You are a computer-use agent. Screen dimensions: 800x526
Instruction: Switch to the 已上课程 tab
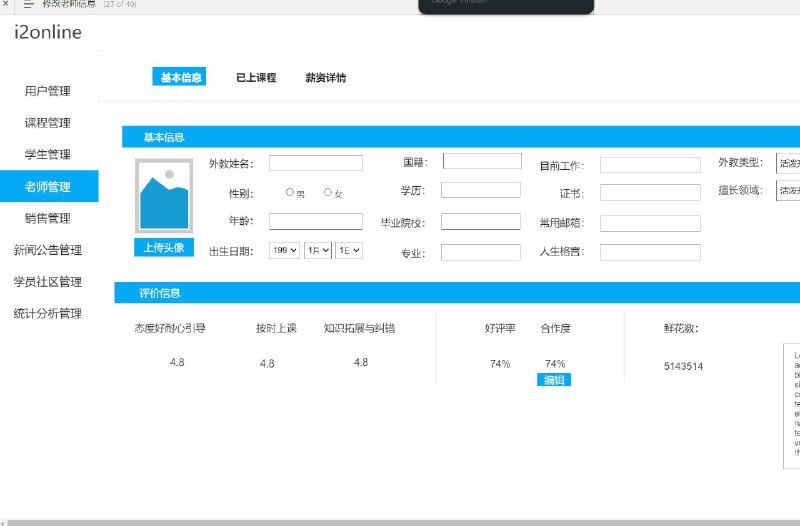click(256, 78)
